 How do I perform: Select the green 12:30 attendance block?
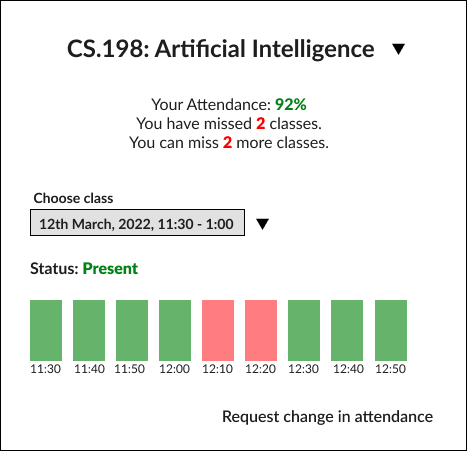pyautogui.click(x=304, y=330)
